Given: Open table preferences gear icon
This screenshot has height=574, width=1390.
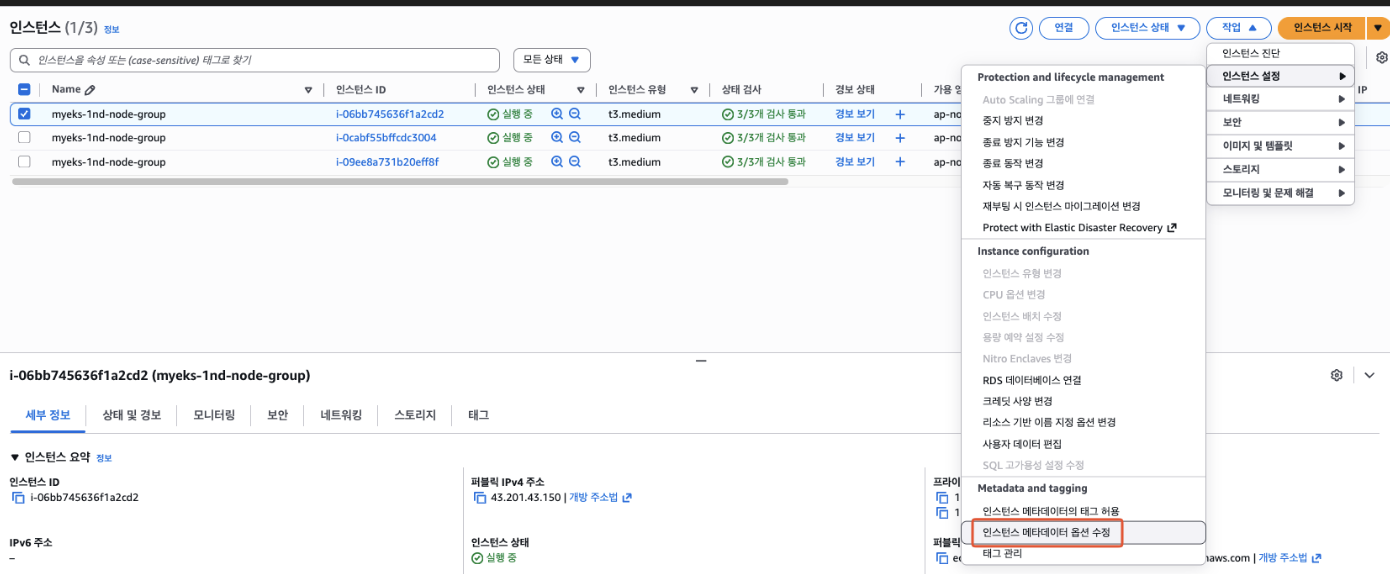Looking at the screenshot, I should pyautogui.click(x=1381, y=59).
